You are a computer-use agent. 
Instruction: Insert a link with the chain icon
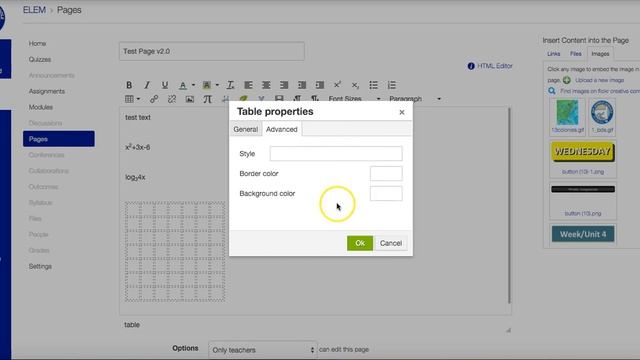click(x=154, y=99)
